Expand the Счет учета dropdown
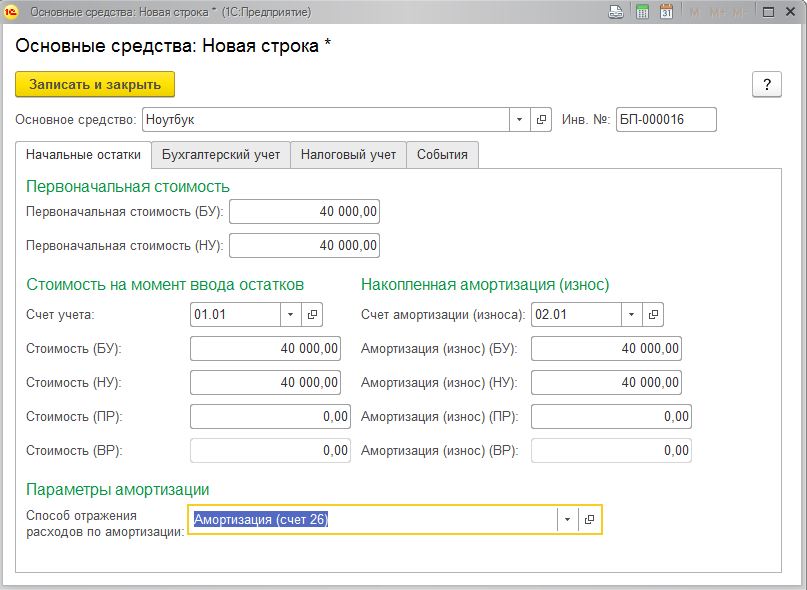Image resolution: width=807 pixels, height=590 pixels. [290, 314]
